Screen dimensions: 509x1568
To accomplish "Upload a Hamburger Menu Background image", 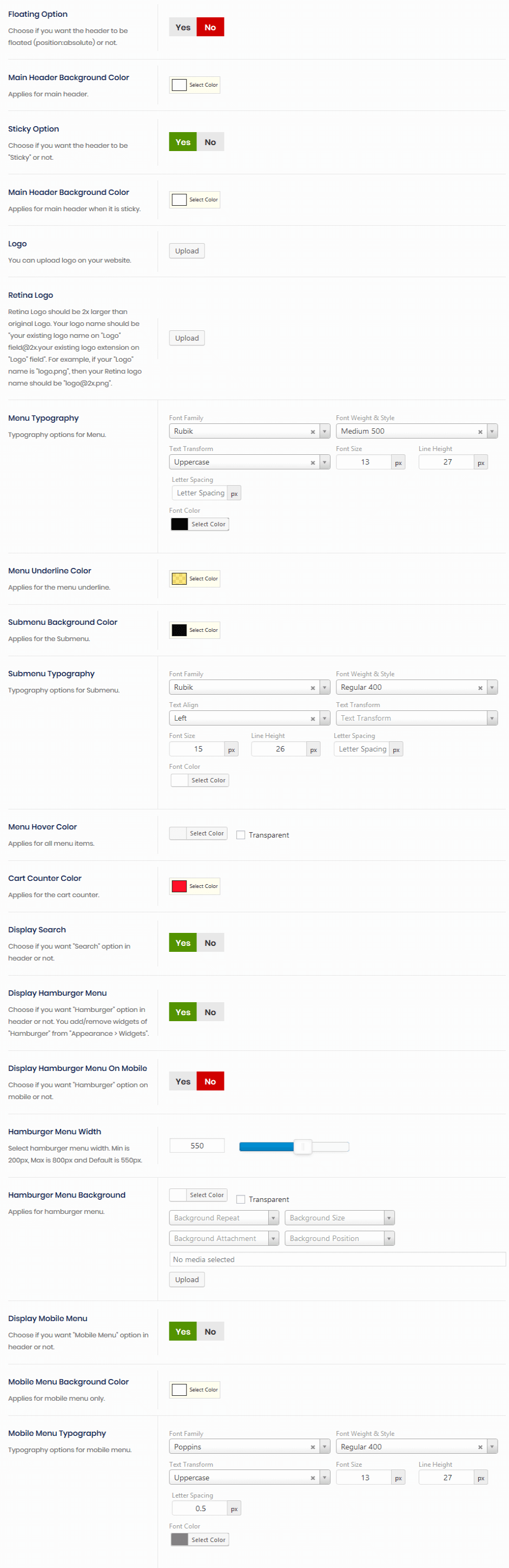I will 187,1280.
